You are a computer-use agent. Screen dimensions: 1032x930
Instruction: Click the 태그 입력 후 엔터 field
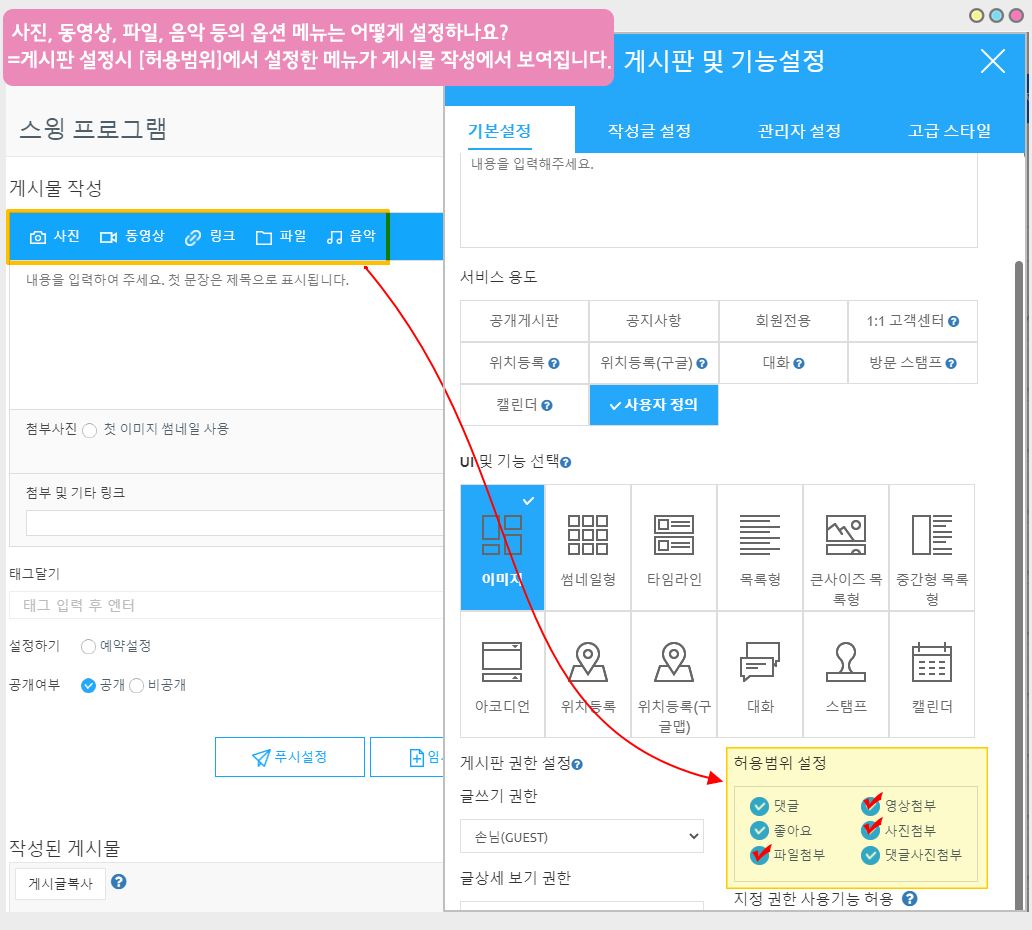click(225, 605)
